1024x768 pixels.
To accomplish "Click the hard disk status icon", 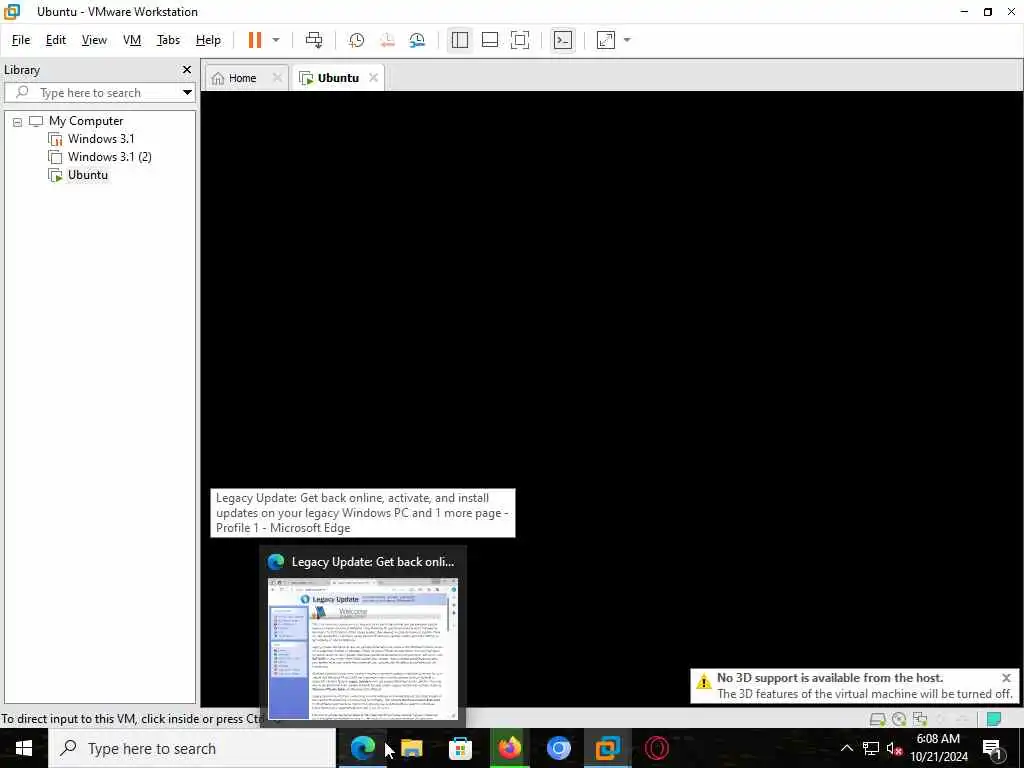I will [878, 719].
